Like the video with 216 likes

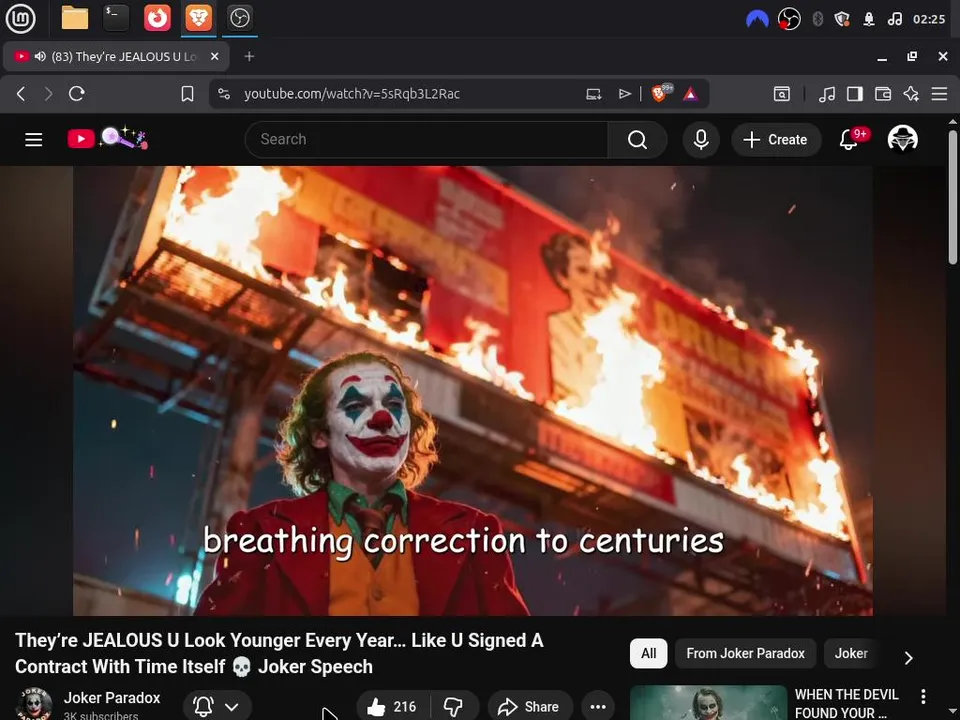[x=393, y=707]
